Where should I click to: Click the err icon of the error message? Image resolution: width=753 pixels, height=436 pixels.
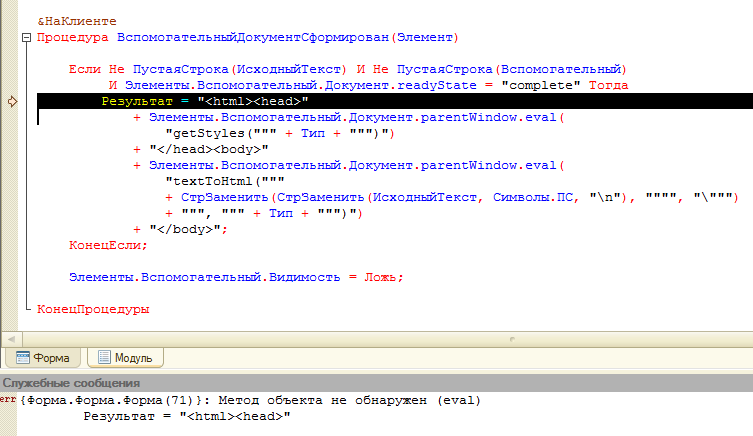8,400
